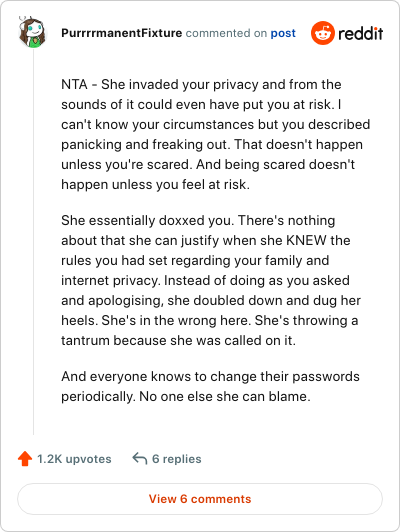The width and height of the screenshot is (400, 532).
Task: Select the "1.2K upvotes" count
Action: click(74, 459)
